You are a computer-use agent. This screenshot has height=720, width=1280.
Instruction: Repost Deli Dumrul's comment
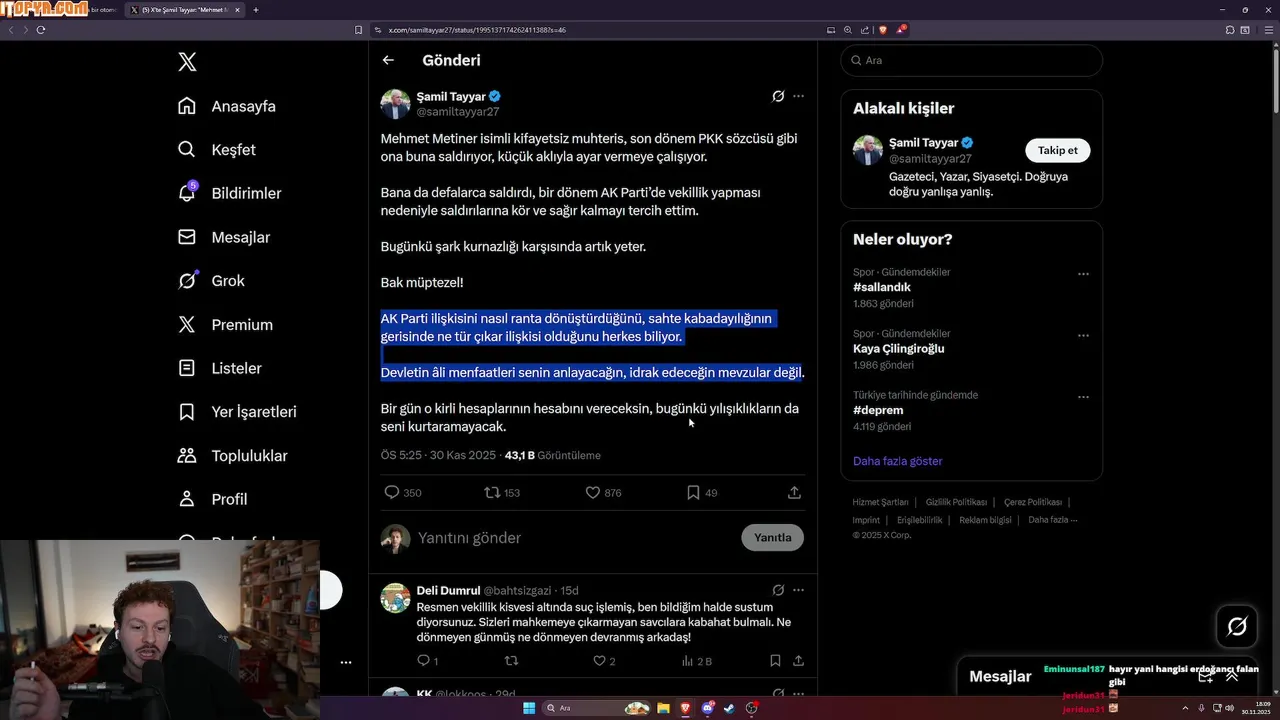click(x=511, y=661)
